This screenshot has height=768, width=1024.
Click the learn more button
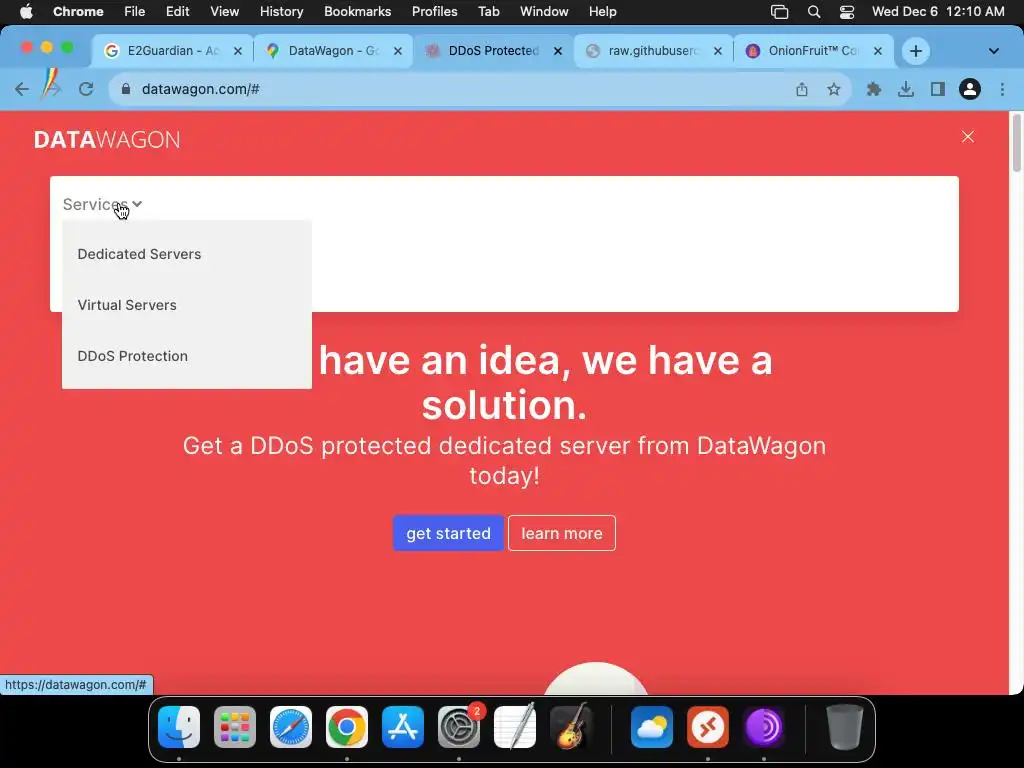pyautogui.click(x=562, y=533)
